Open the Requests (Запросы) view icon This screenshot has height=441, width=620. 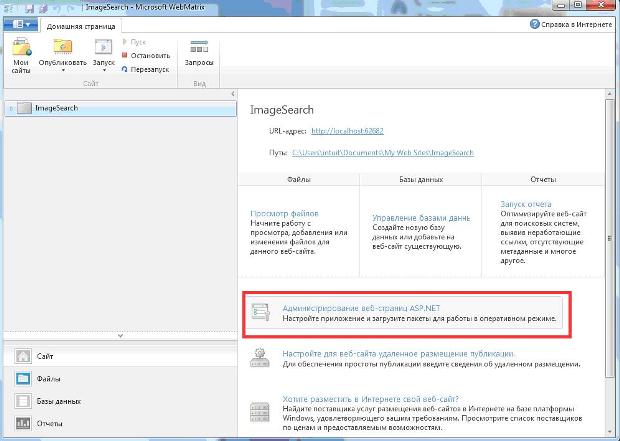[199, 47]
